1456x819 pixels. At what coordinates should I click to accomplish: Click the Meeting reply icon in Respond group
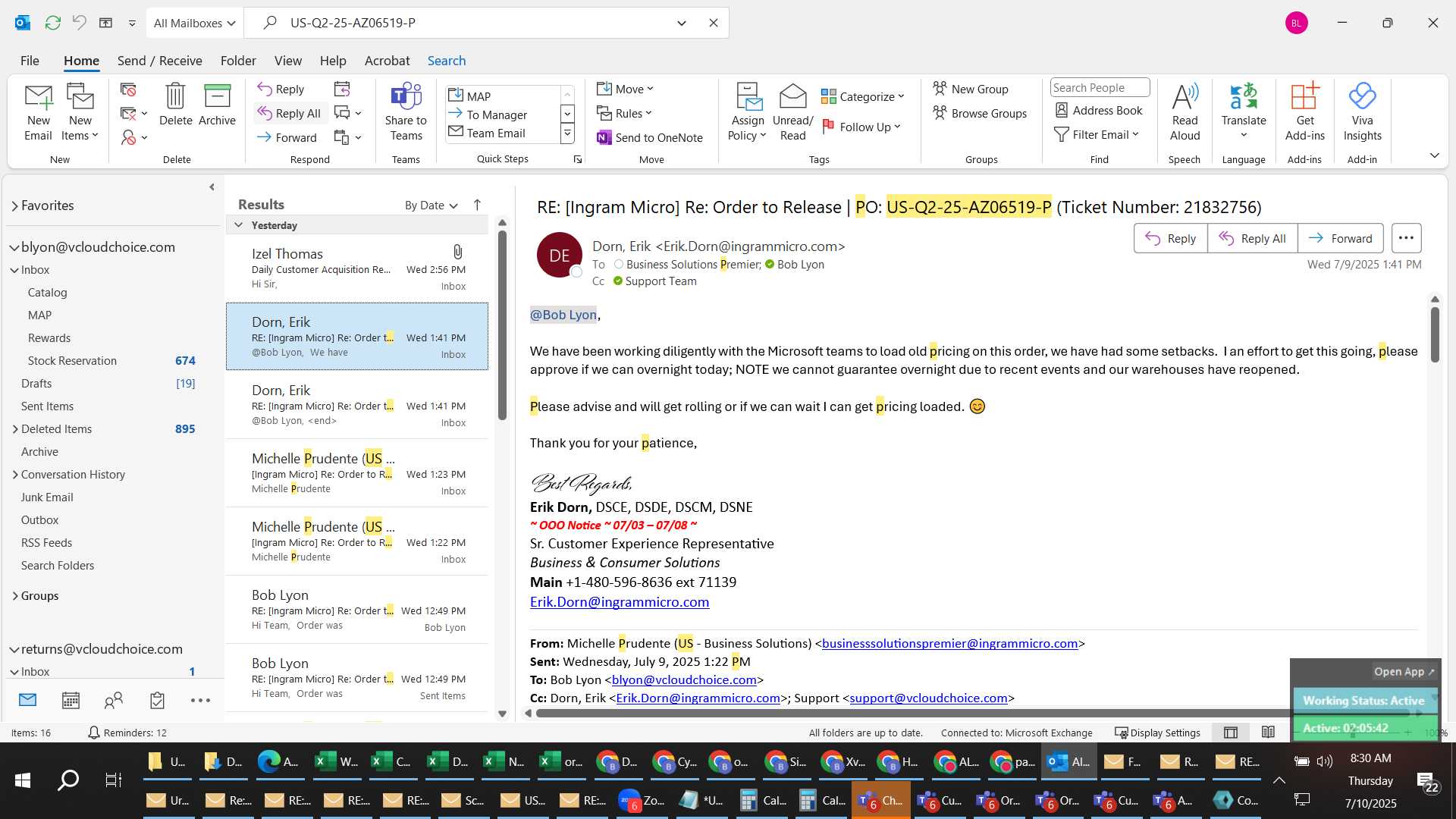pos(342,89)
